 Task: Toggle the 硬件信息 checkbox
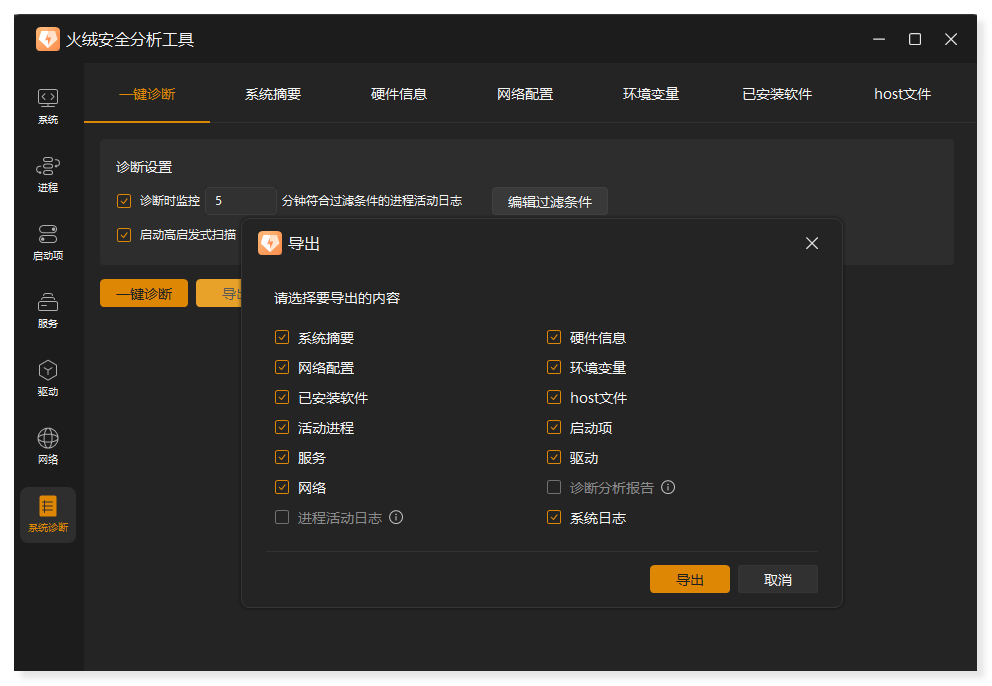(x=554, y=338)
